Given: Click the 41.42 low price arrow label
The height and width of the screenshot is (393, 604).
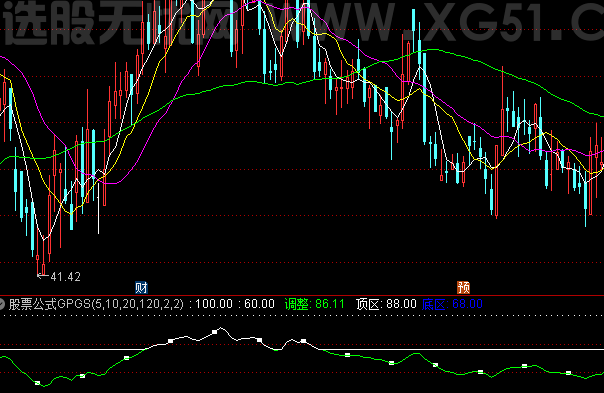Looking at the screenshot, I should [59, 277].
